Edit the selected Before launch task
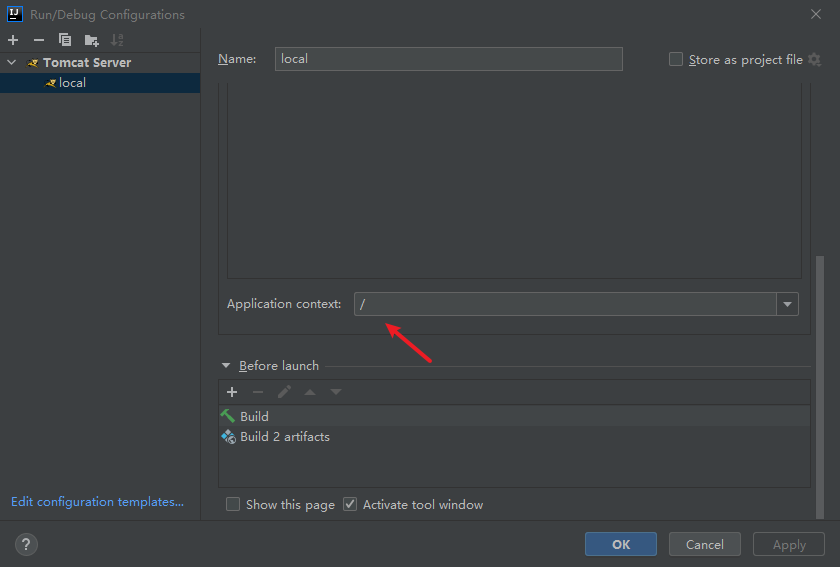The height and width of the screenshot is (567, 840). tap(284, 392)
